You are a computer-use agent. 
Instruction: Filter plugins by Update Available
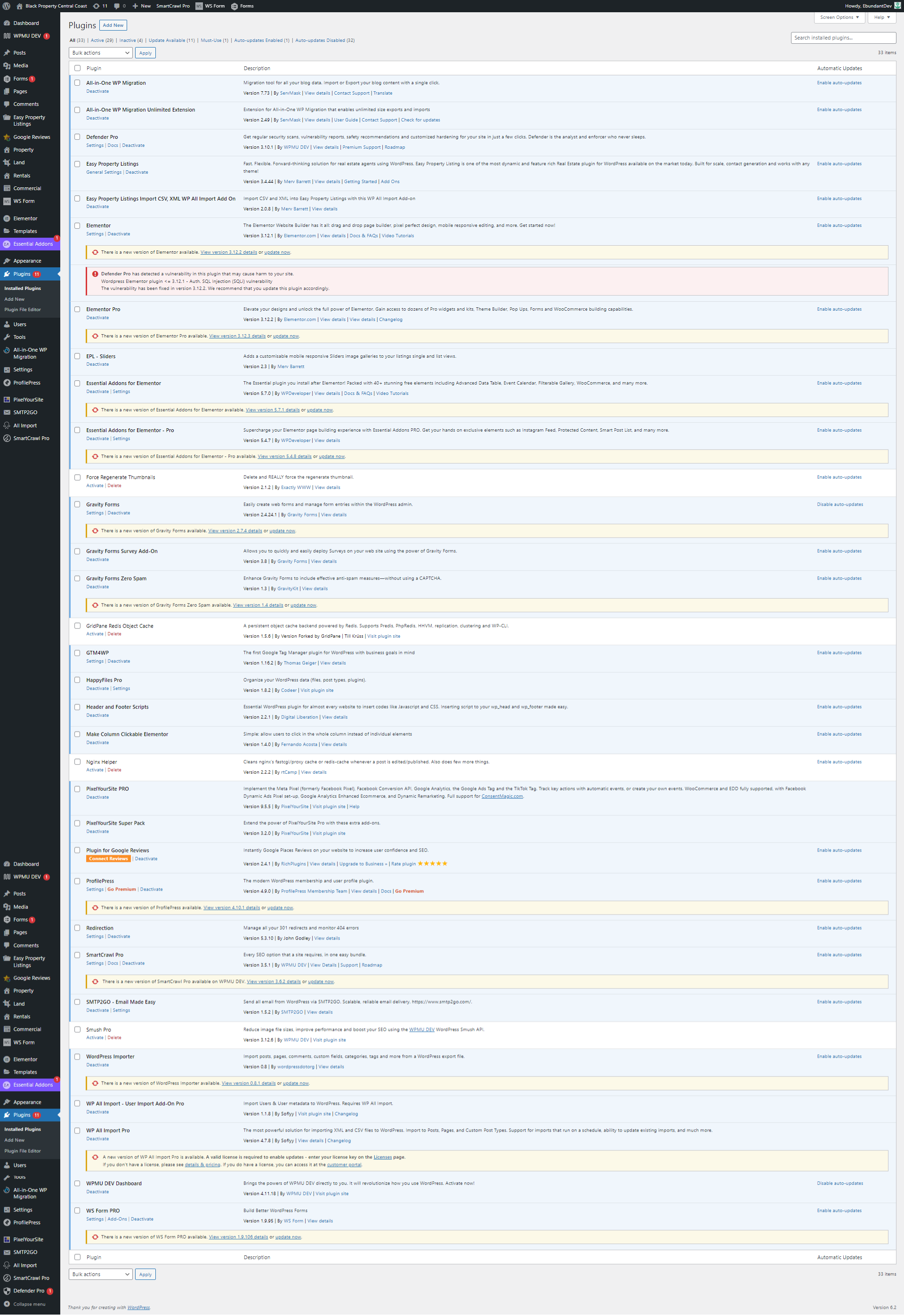[171, 40]
